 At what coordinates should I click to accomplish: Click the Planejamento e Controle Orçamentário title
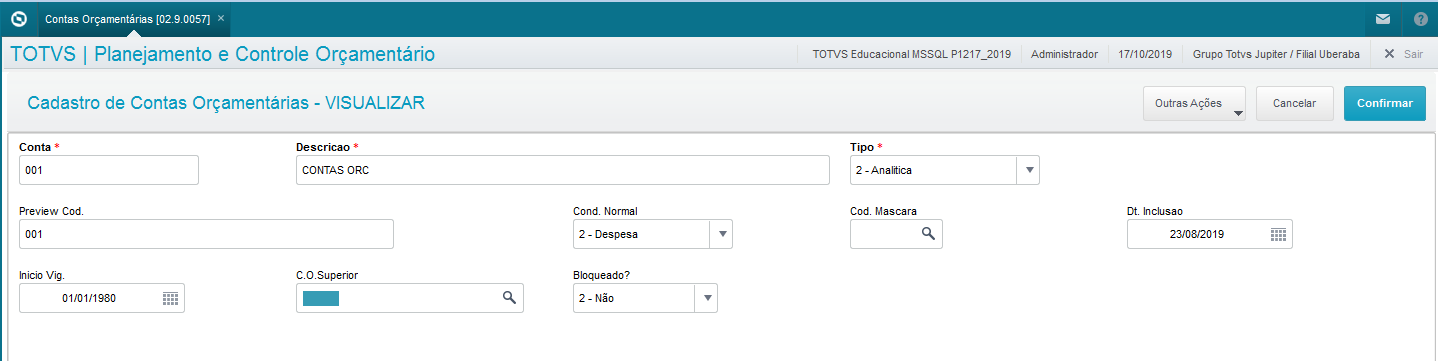click(265, 54)
